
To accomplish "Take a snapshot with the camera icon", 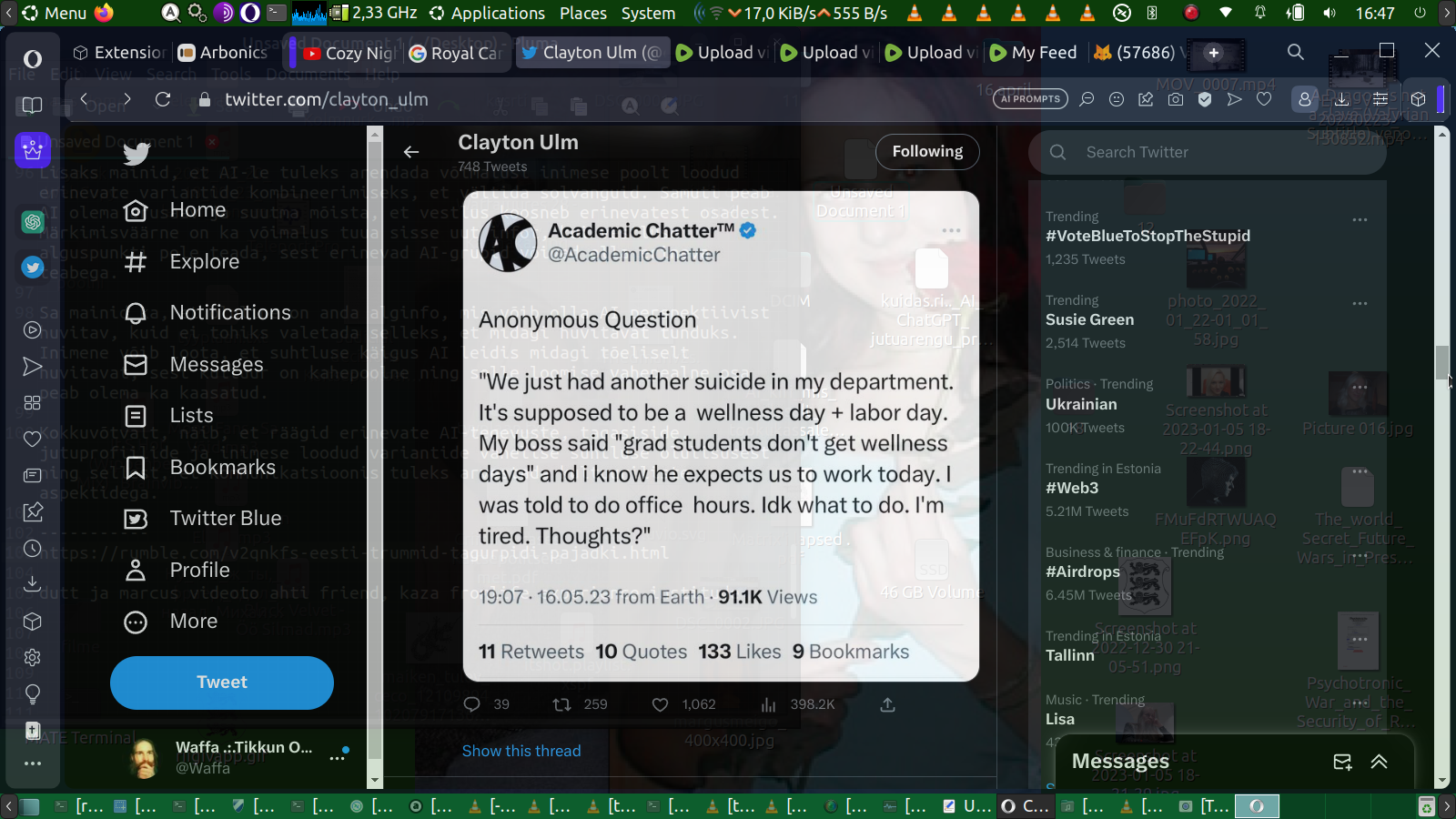I will point(1176,99).
